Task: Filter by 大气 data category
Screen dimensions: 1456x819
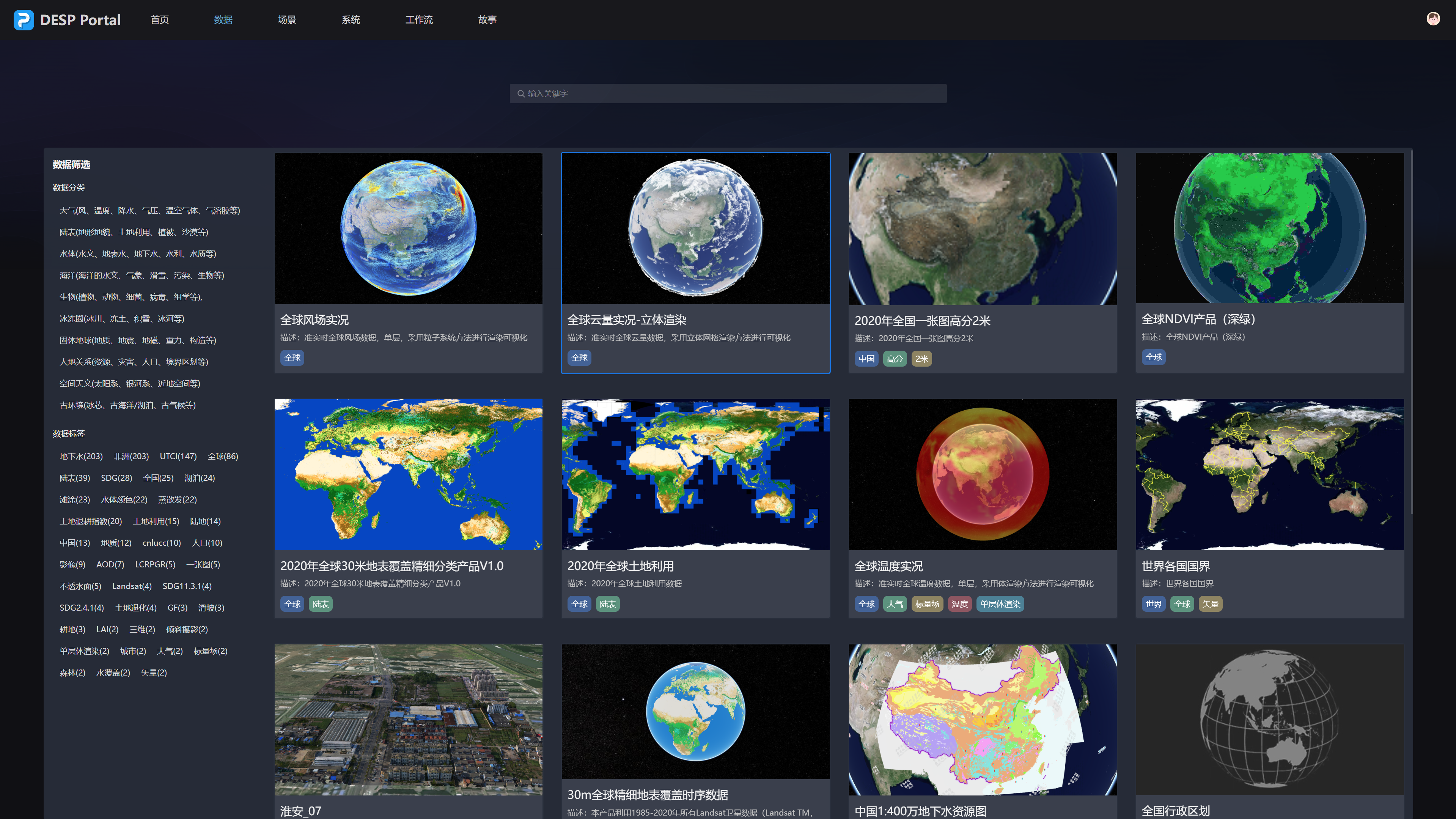Action: click(149, 210)
